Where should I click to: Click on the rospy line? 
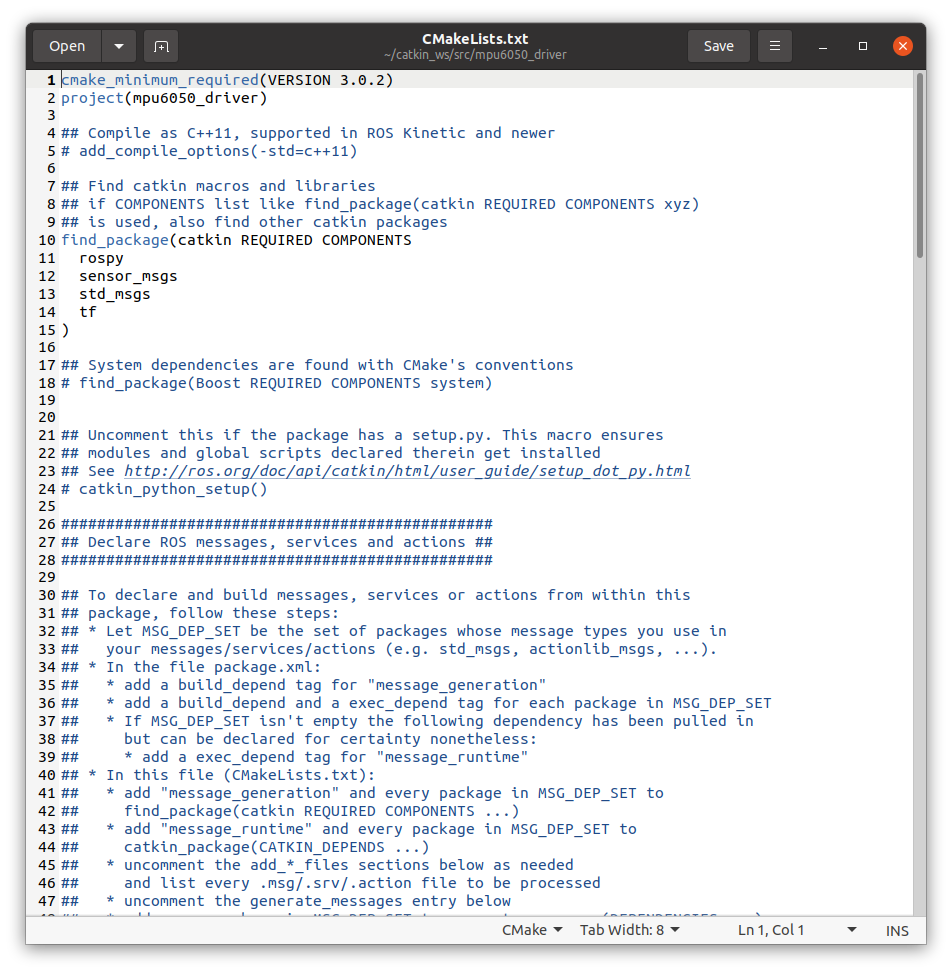[x=101, y=258]
